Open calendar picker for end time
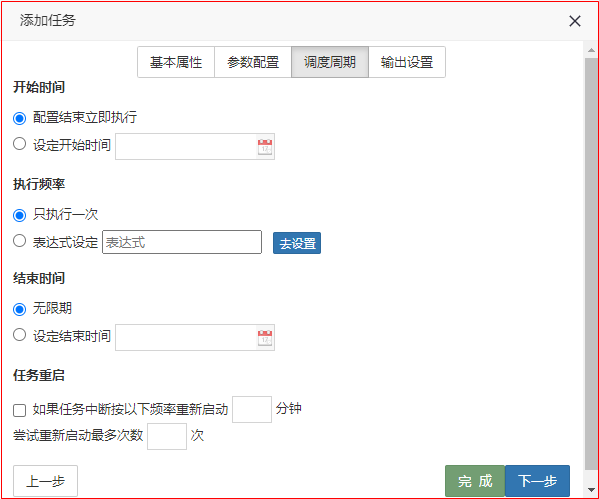This screenshot has height=499, width=599. 265,338
